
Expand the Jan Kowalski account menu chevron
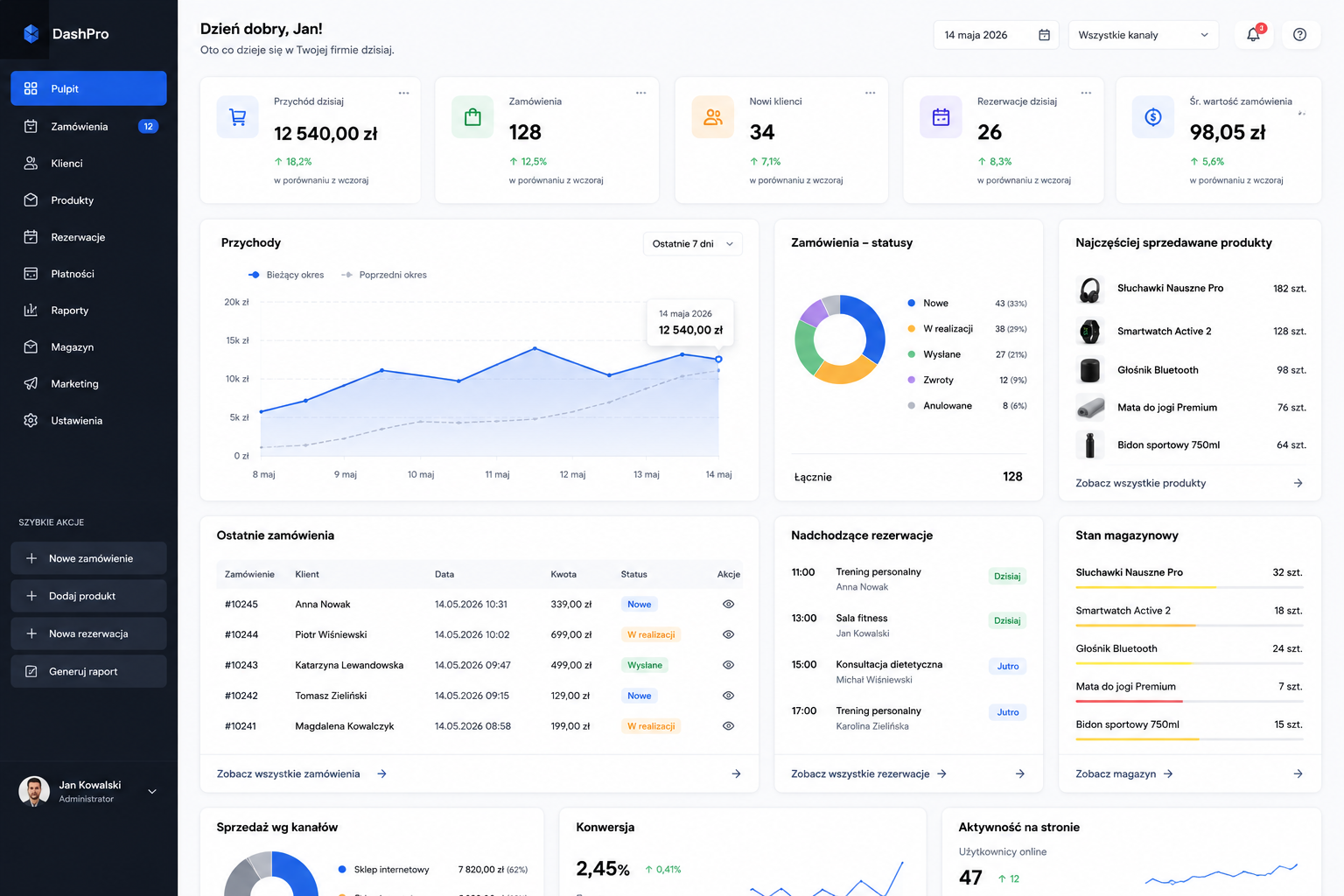click(x=152, y=792)
